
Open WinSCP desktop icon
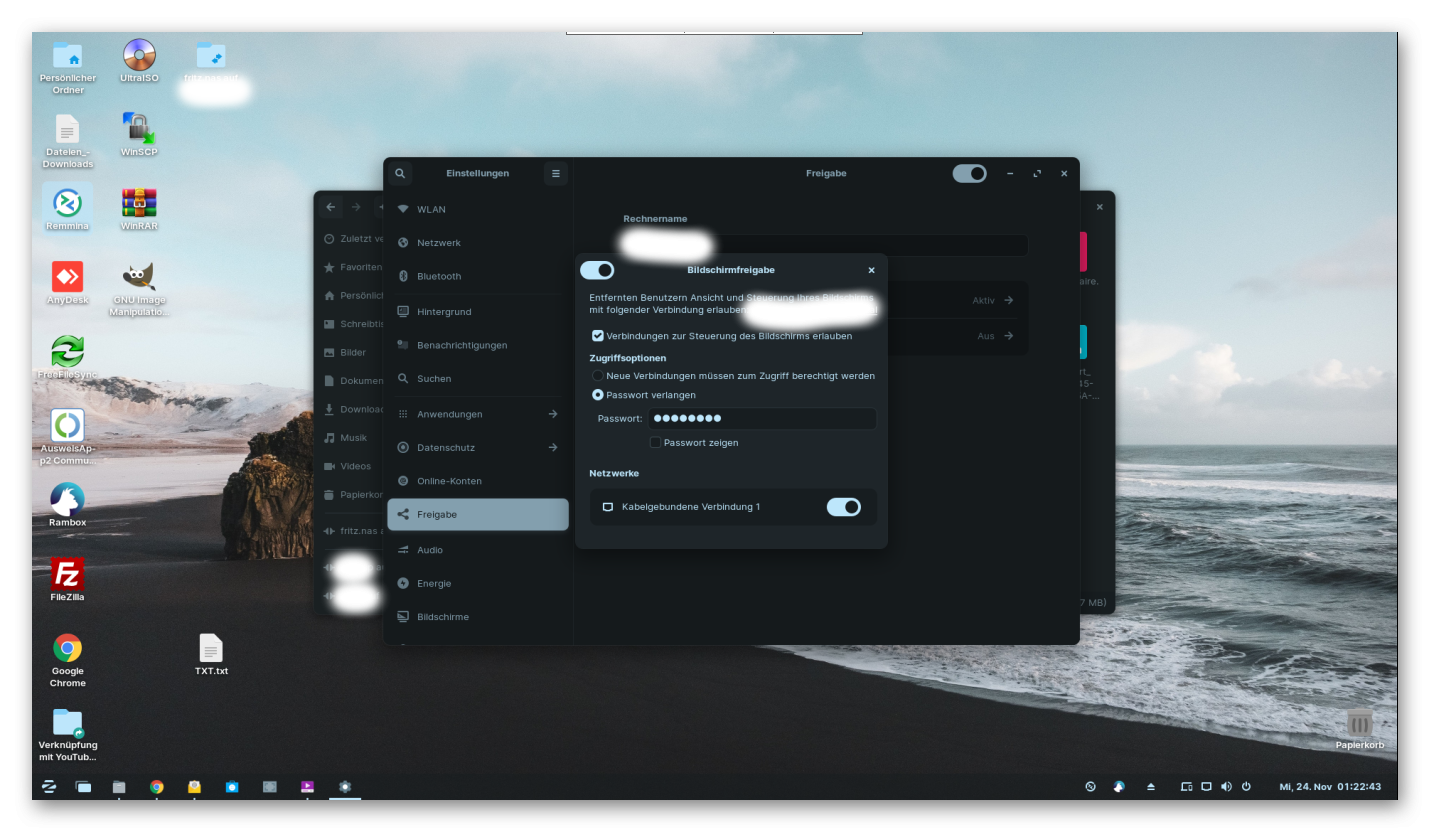139,134
